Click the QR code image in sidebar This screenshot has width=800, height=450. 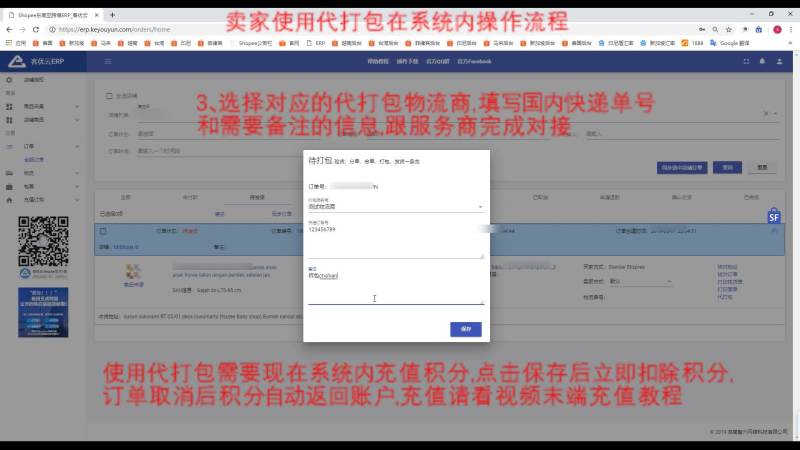43,241
